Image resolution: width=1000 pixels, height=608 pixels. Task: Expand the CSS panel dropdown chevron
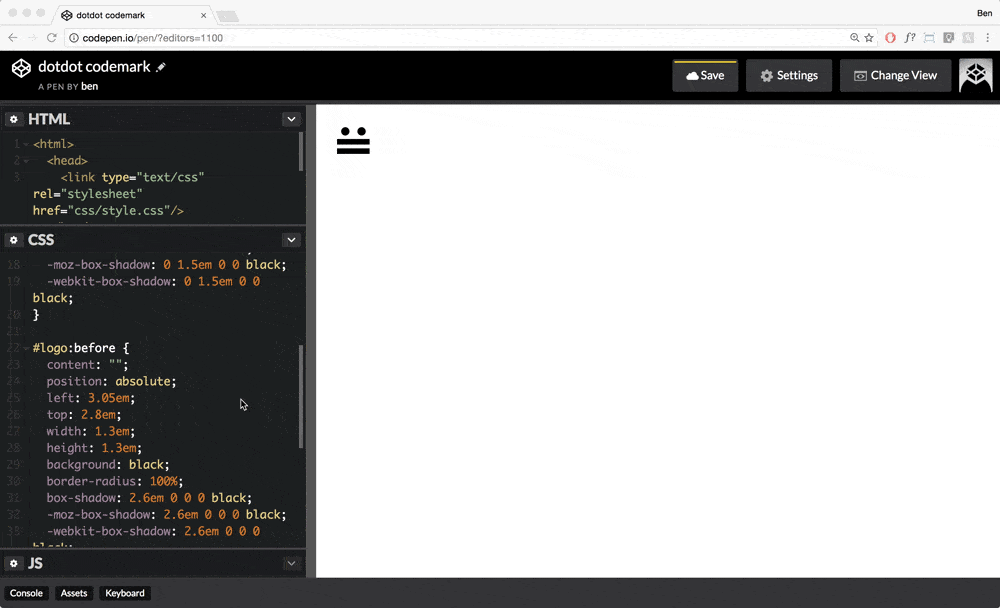291,240
